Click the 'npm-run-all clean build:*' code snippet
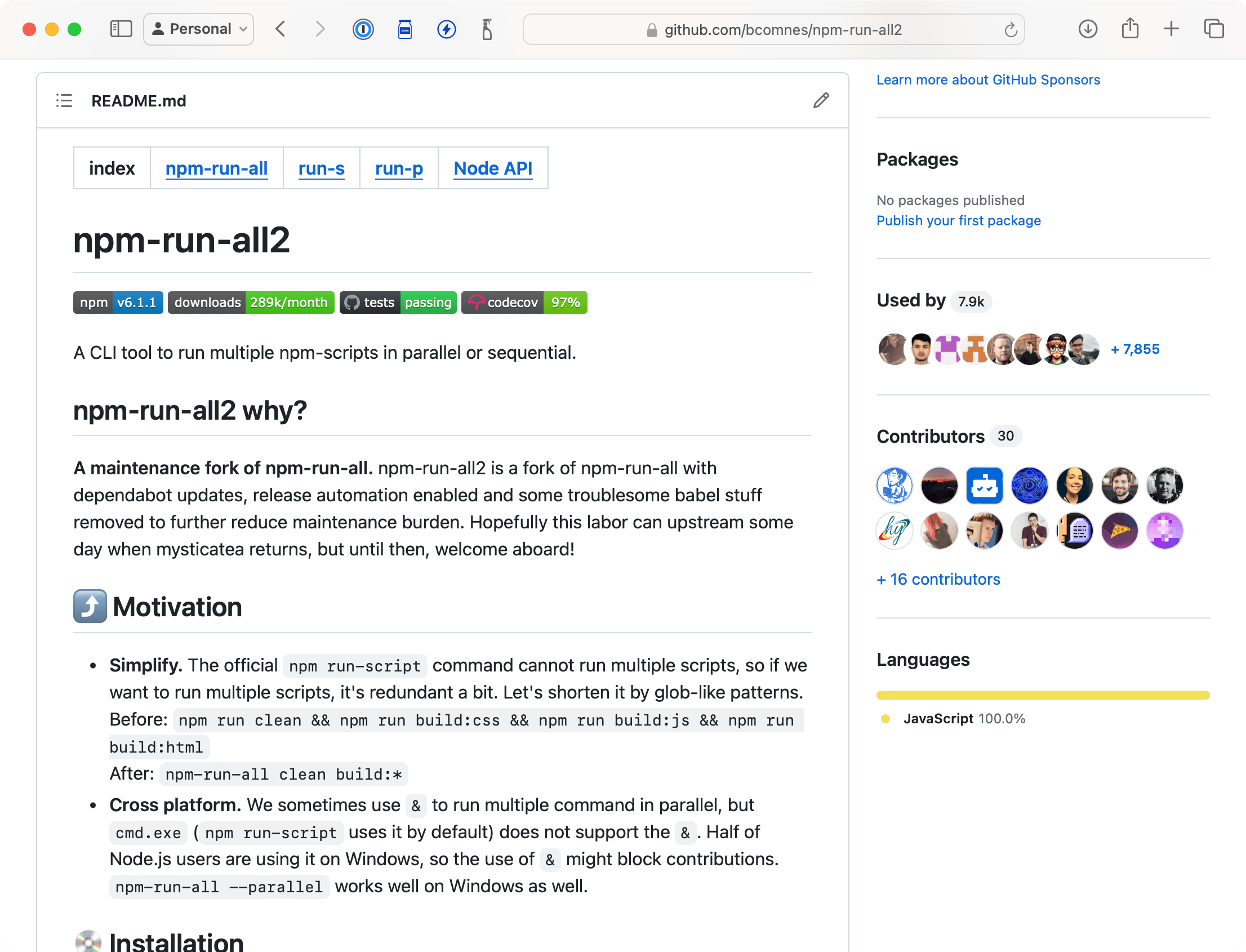Viewport: 1246px width, 952px height. [x=284, y=775]
